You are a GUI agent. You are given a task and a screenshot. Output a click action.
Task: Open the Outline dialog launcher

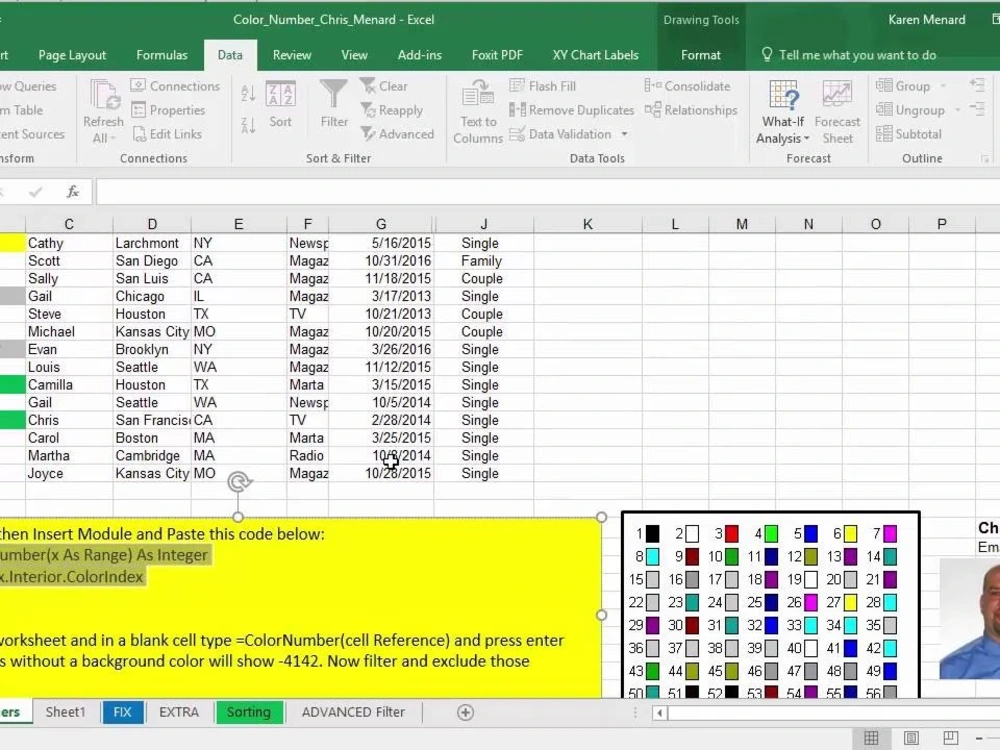click(985, 159)
